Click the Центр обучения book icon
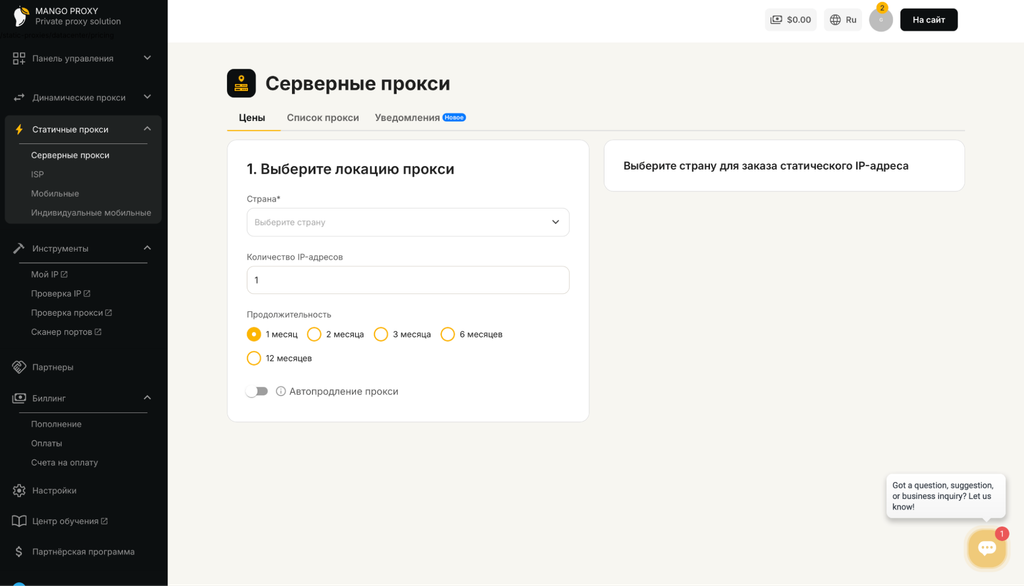 click(x=19, y=521)
